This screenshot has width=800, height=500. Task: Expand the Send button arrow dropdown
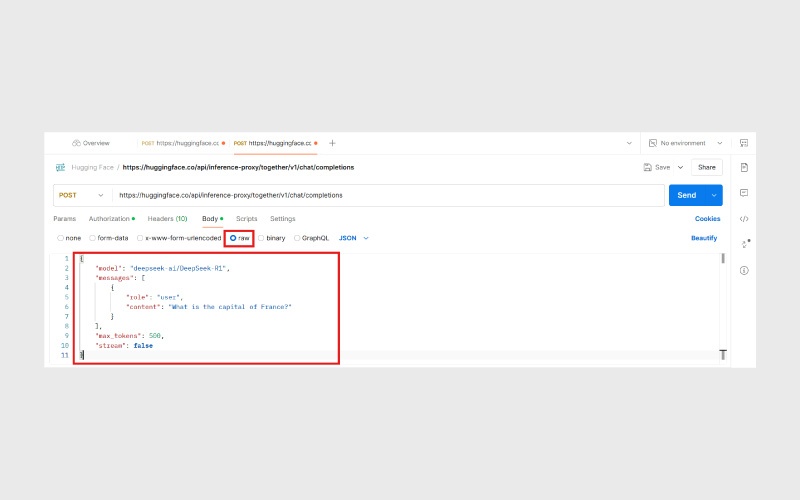click(714, 195)
